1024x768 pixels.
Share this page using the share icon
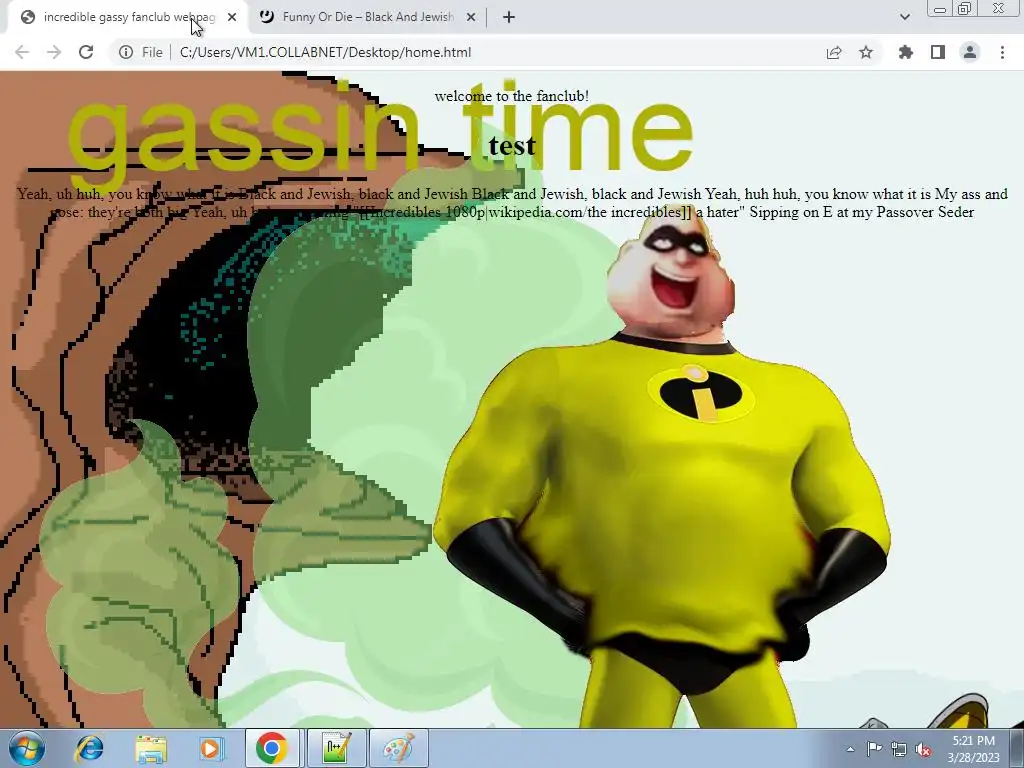(834, 52)
